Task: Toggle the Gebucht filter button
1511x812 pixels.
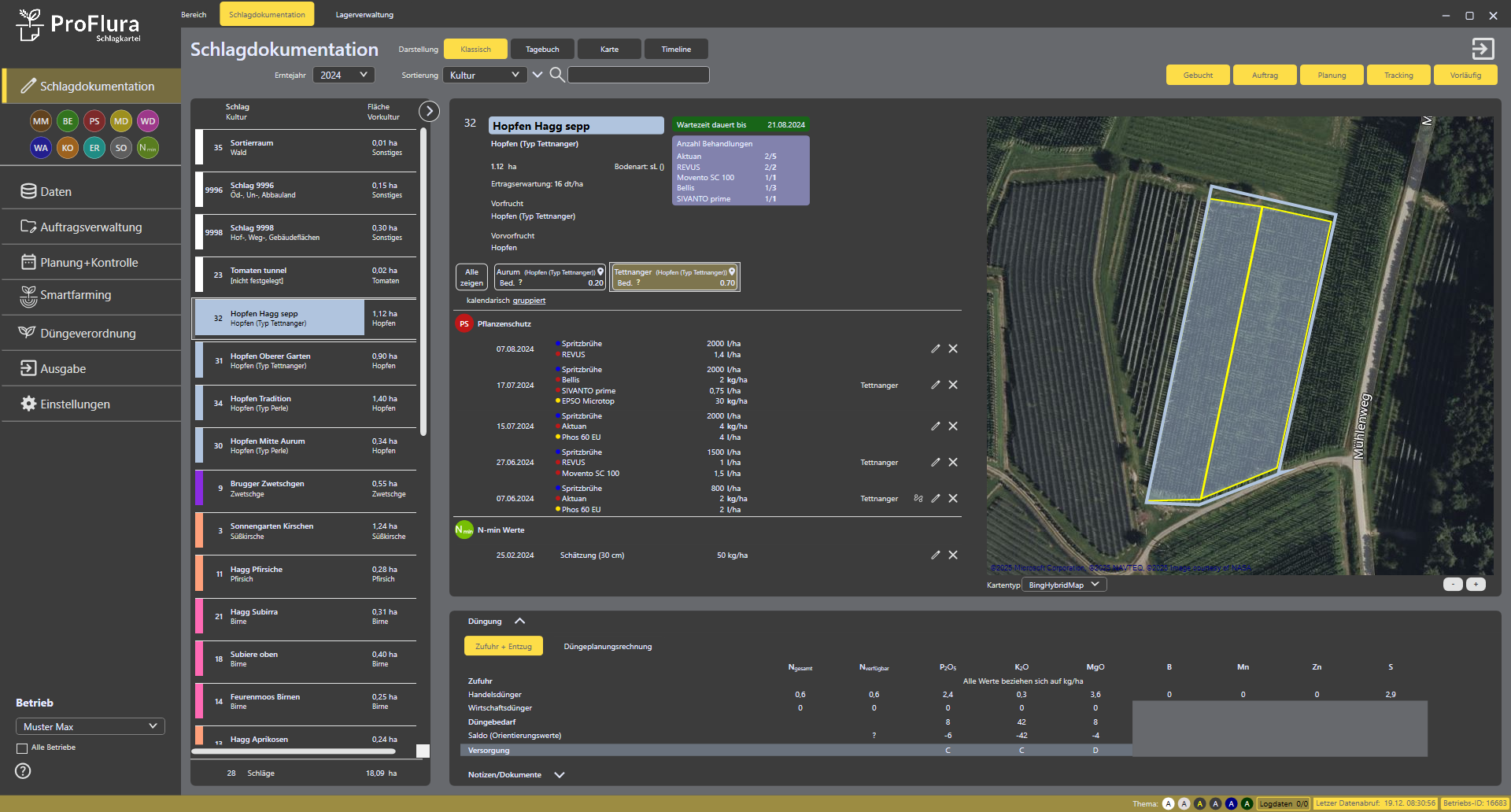Action: pyautogui.click(x=1198, y=76)
